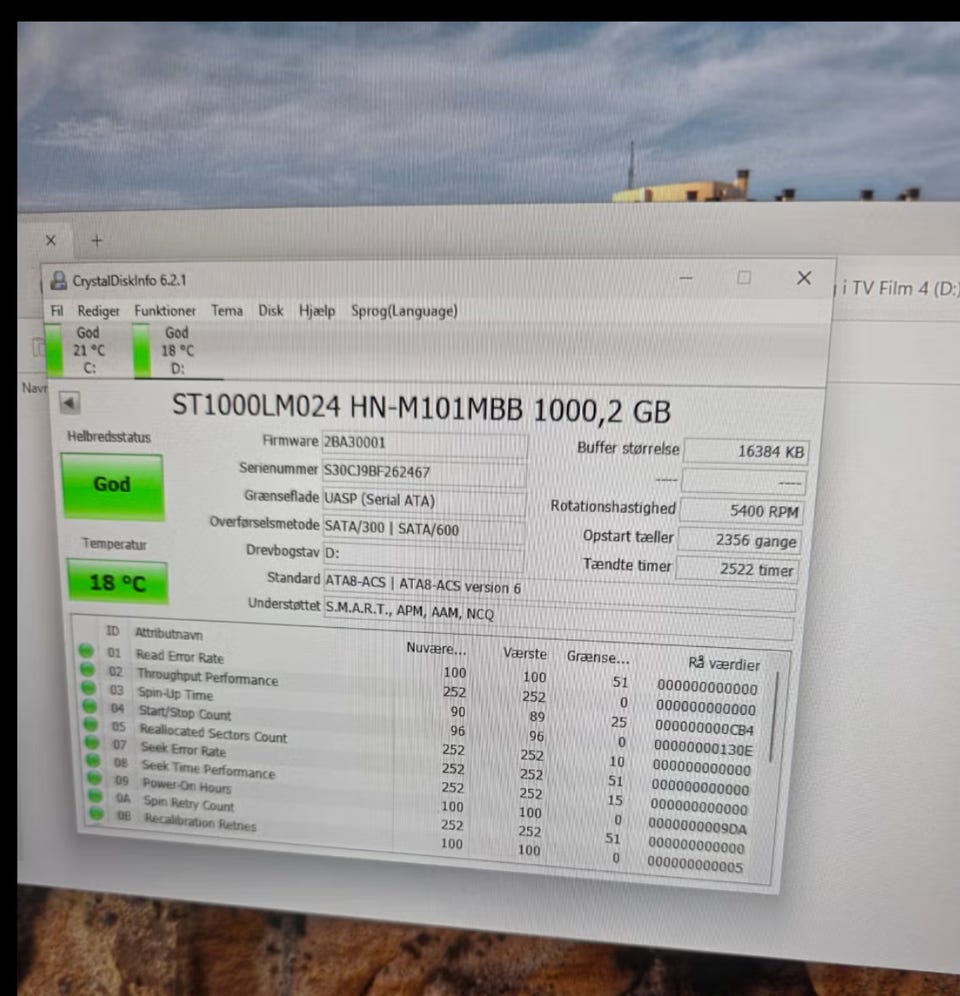Click the Buffer størrelse value 16384 KB
The width and height of the screenshot is (960, 996).
747,451
